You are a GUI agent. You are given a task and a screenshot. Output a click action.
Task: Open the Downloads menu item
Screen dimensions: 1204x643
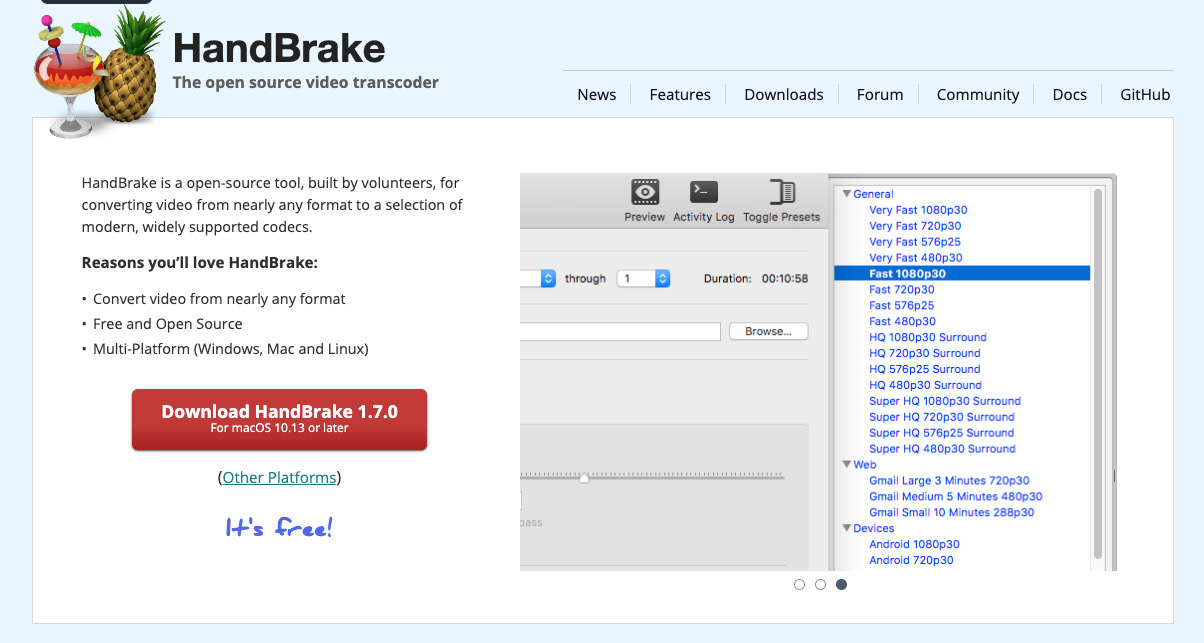point(783,94)
